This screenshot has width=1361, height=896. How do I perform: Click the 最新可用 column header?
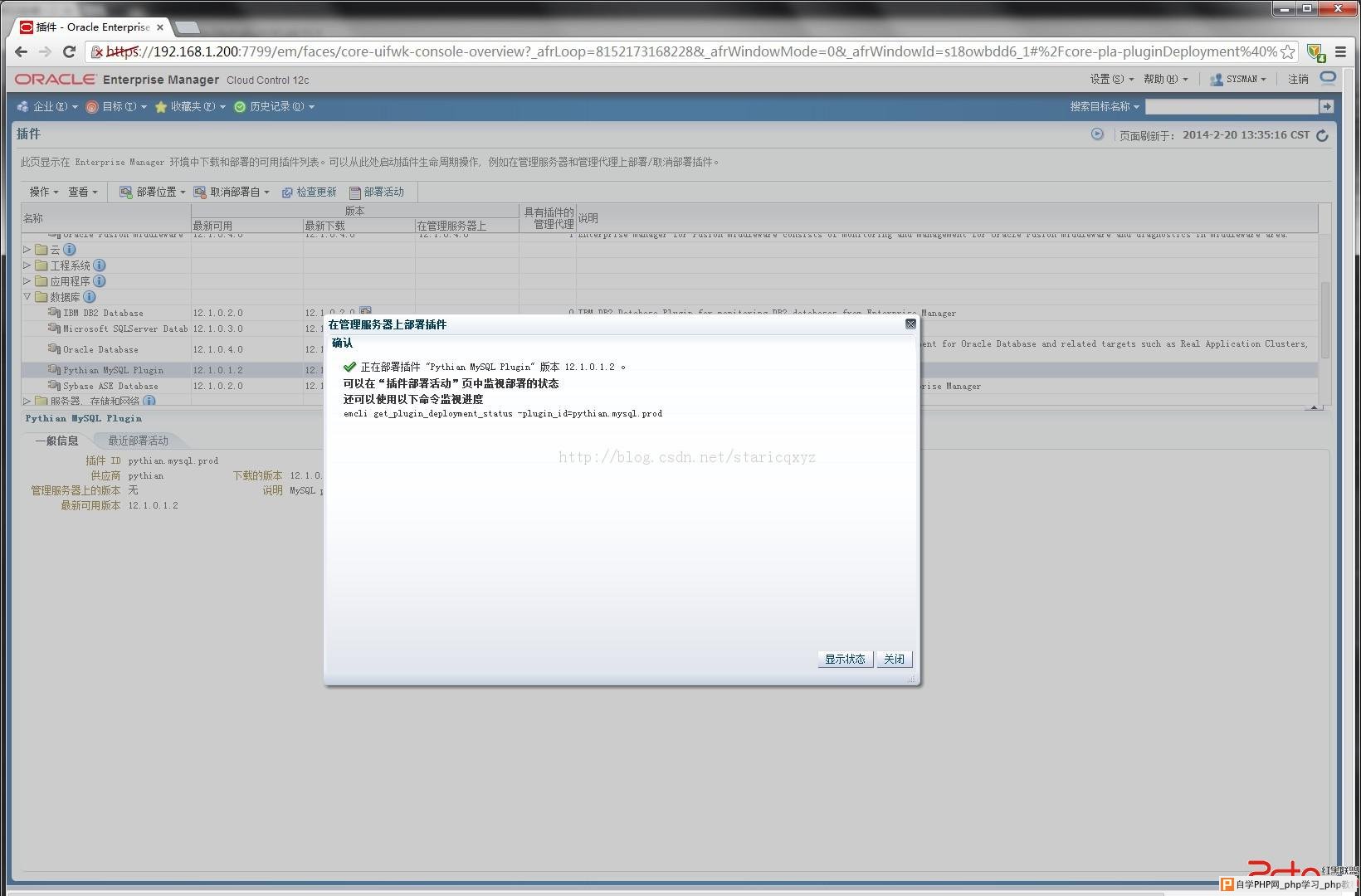[246, 226]
